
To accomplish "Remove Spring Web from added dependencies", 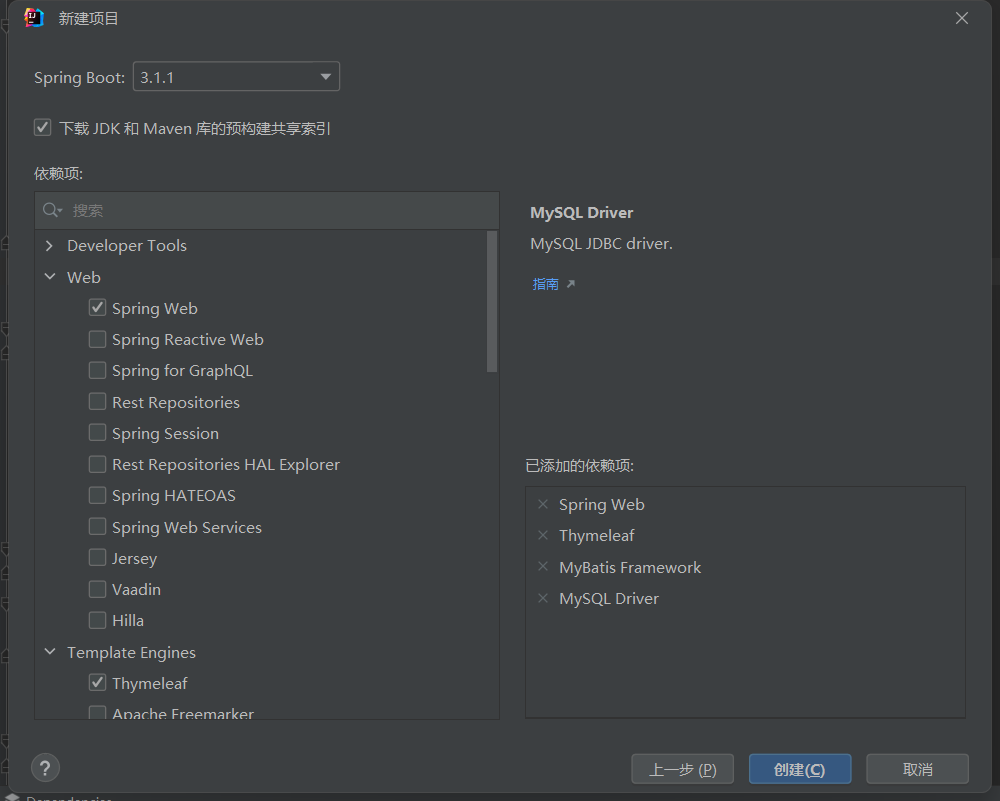I will 543,505.
